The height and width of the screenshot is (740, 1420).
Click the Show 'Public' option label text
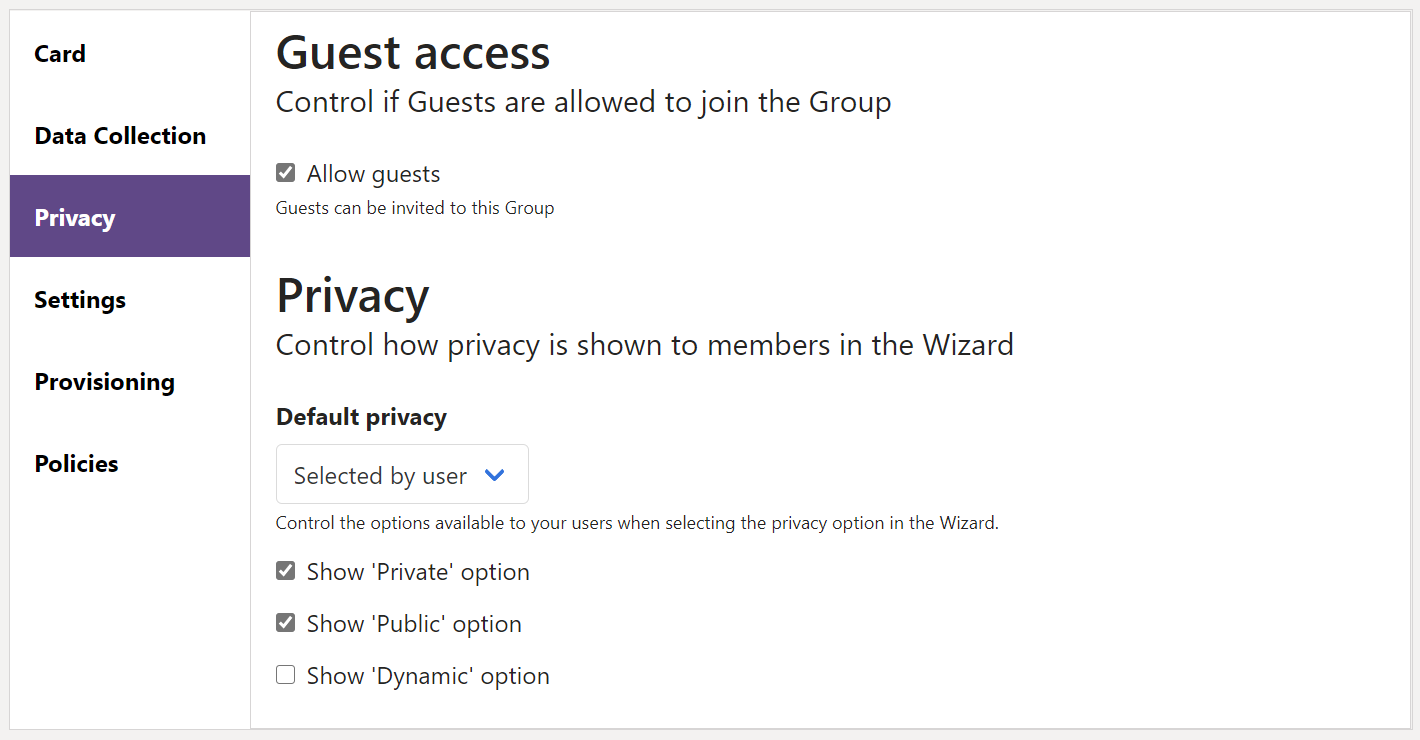point(414,624)
